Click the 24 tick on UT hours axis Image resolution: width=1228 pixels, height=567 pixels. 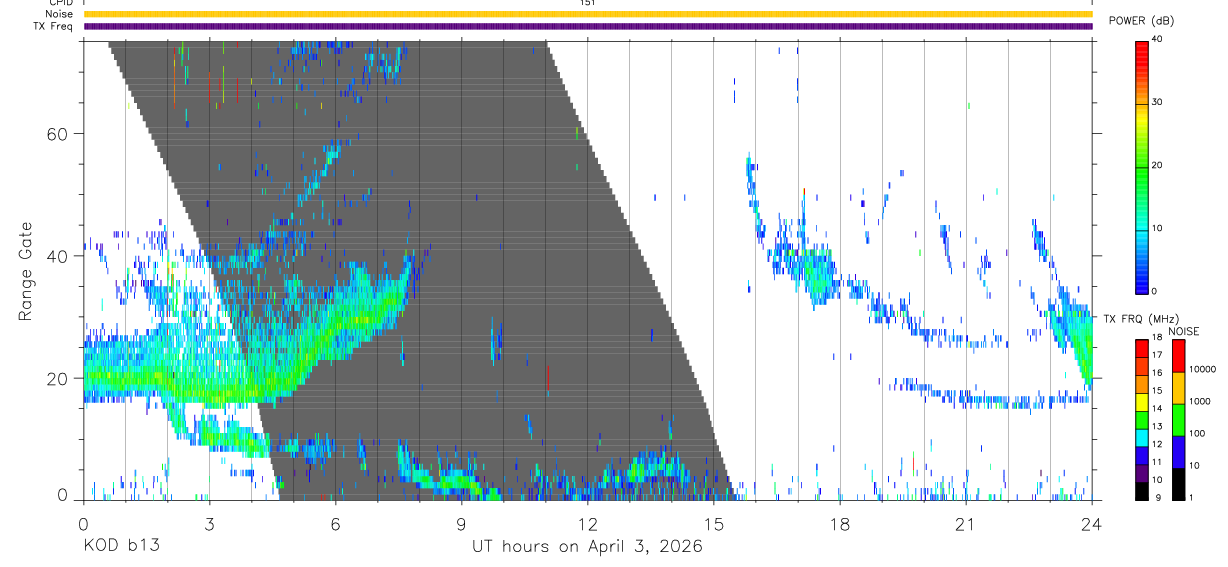click(1091, 524)
